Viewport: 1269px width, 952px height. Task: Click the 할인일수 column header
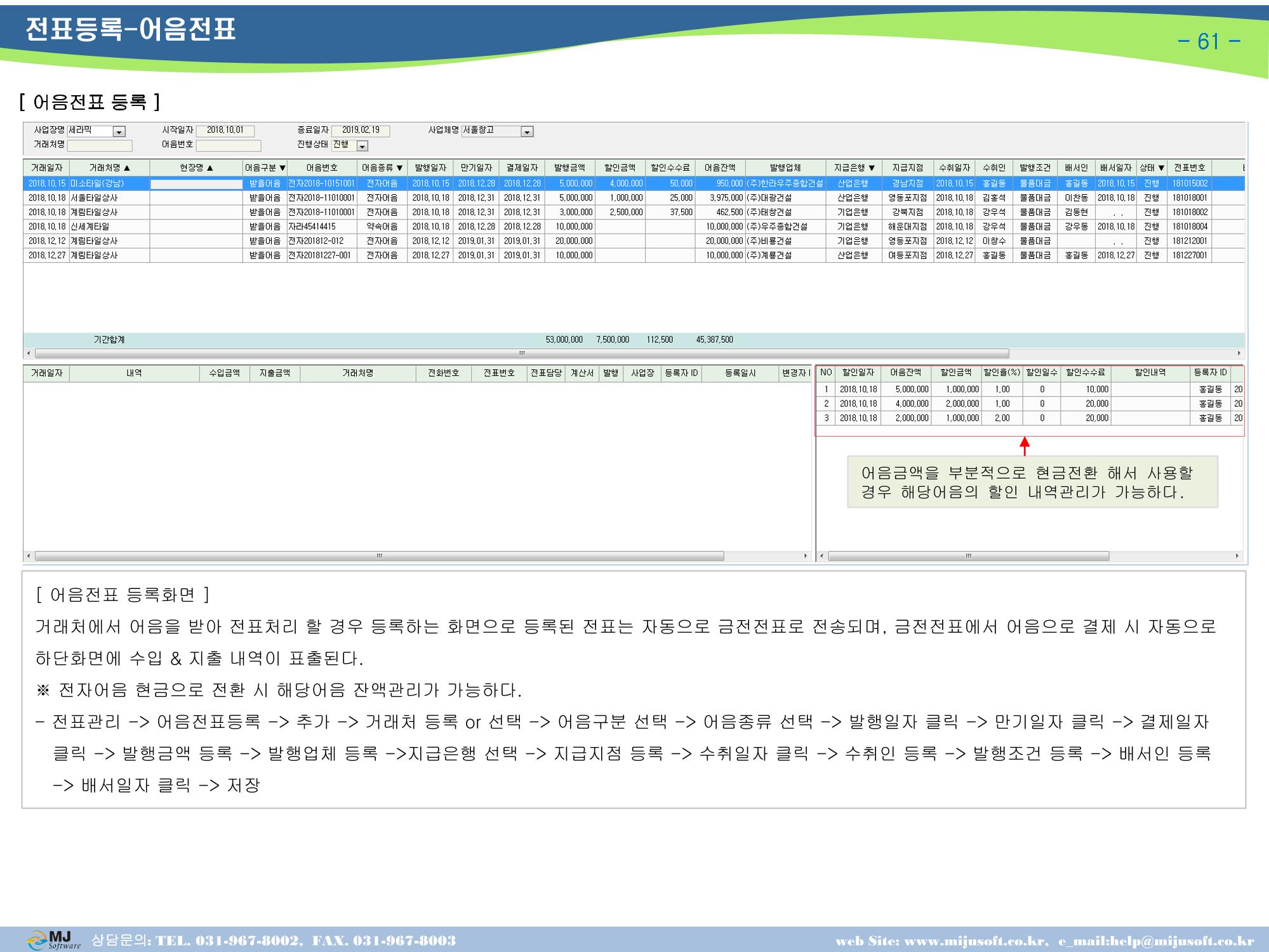click(x=1042, y=373)
